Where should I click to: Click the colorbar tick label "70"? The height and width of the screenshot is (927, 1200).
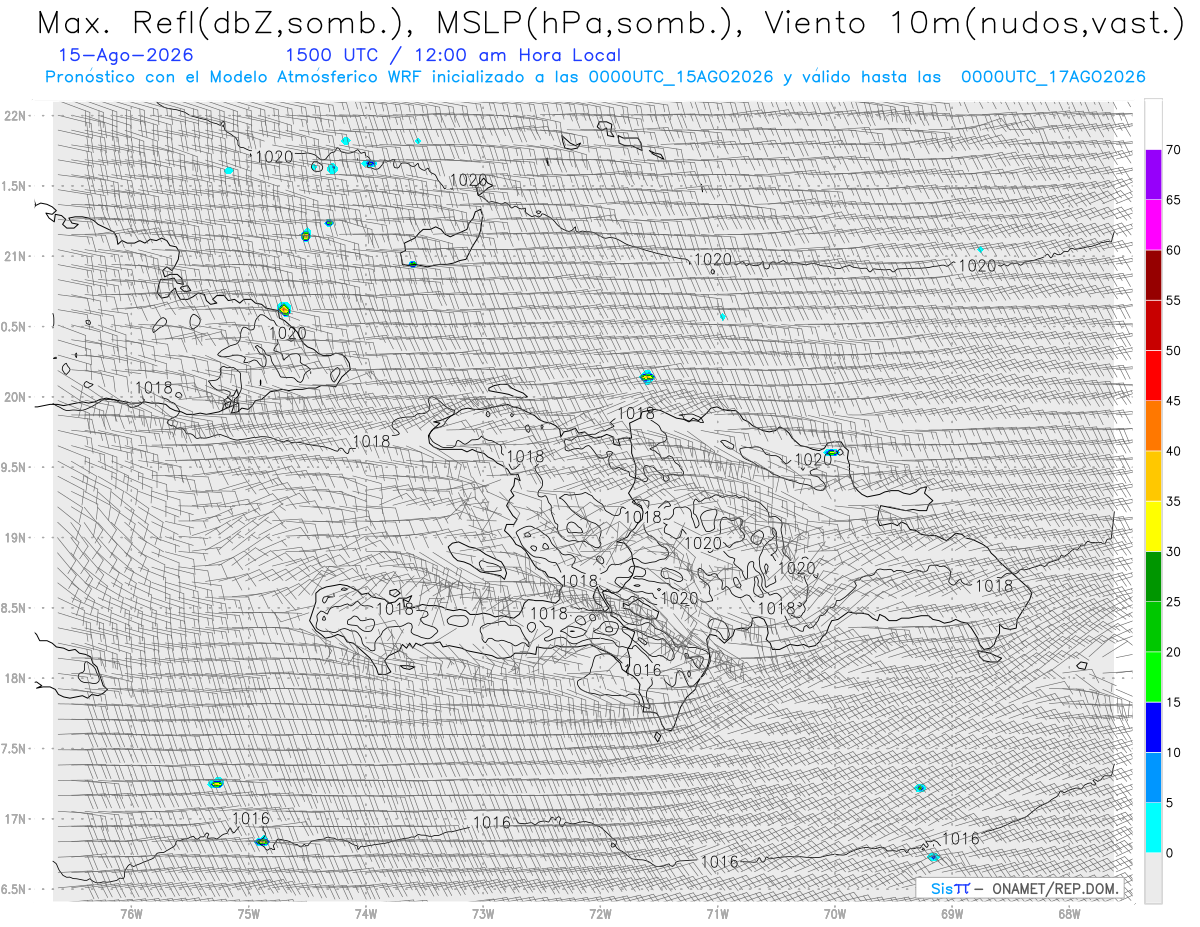[x=1174, y=150]
